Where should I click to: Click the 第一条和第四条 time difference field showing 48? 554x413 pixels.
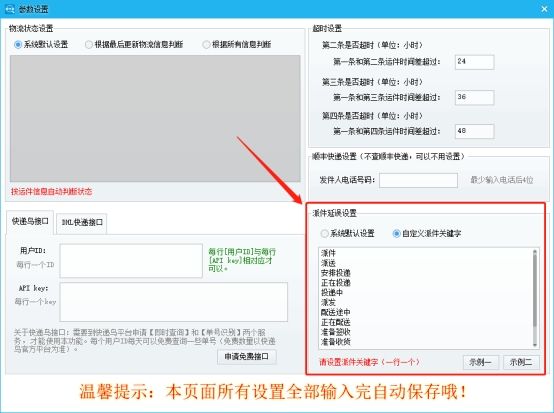click(x=475, y=131)
